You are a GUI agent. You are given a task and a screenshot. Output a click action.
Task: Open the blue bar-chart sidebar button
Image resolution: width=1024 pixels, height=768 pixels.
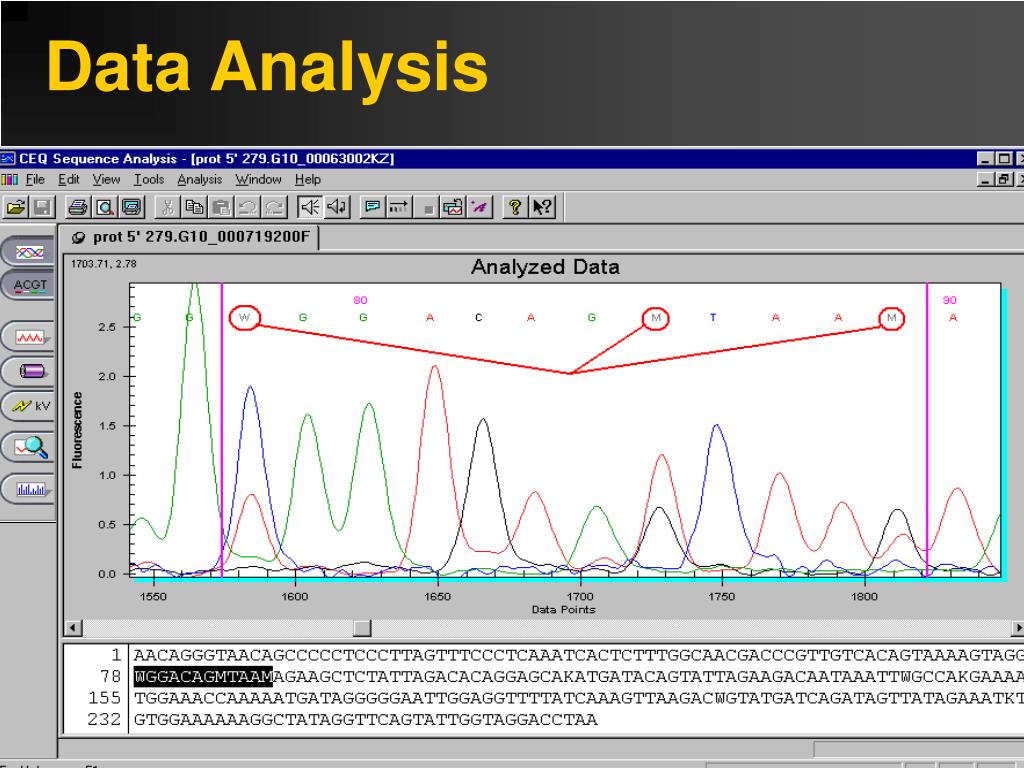(29, 488)
